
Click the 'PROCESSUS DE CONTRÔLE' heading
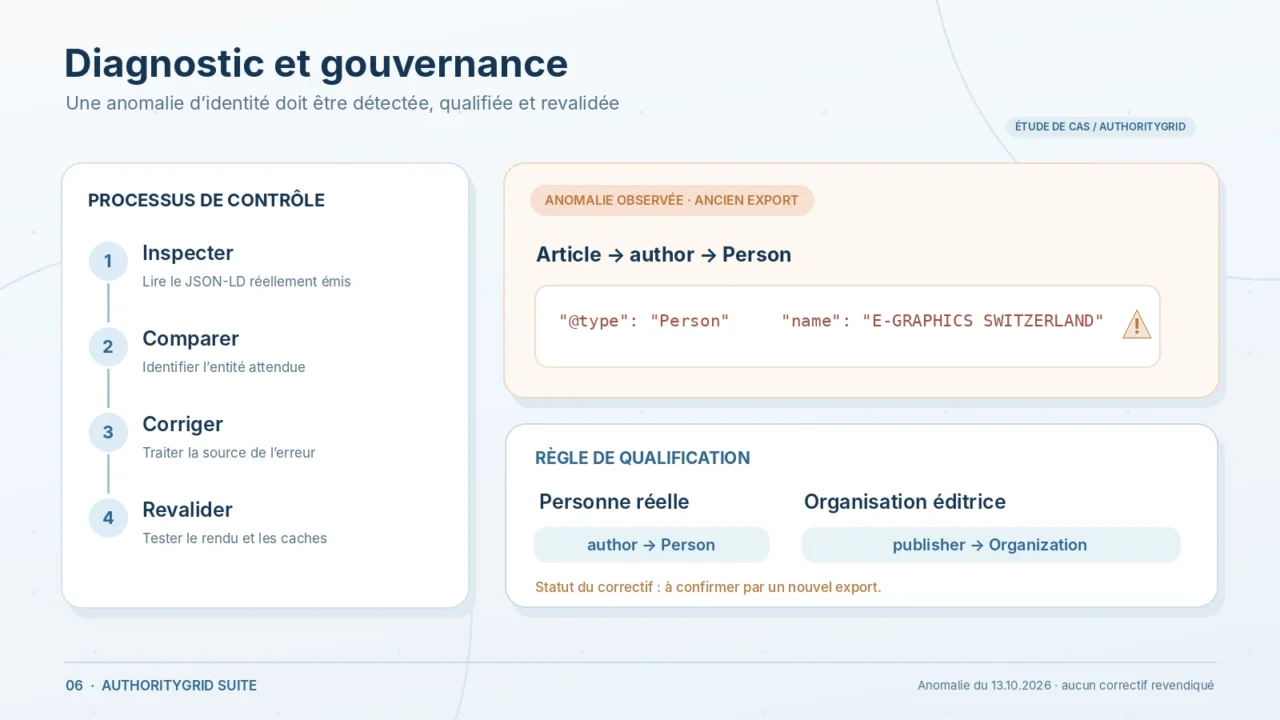pyautogui.click(x=206, y=200)
